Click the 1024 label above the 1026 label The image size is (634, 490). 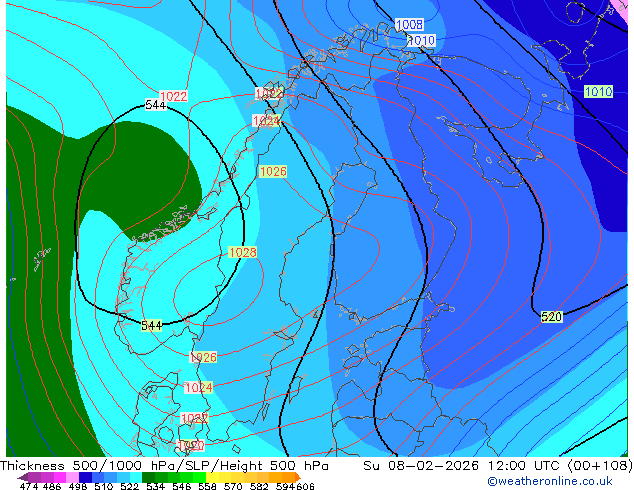(266, 120)
